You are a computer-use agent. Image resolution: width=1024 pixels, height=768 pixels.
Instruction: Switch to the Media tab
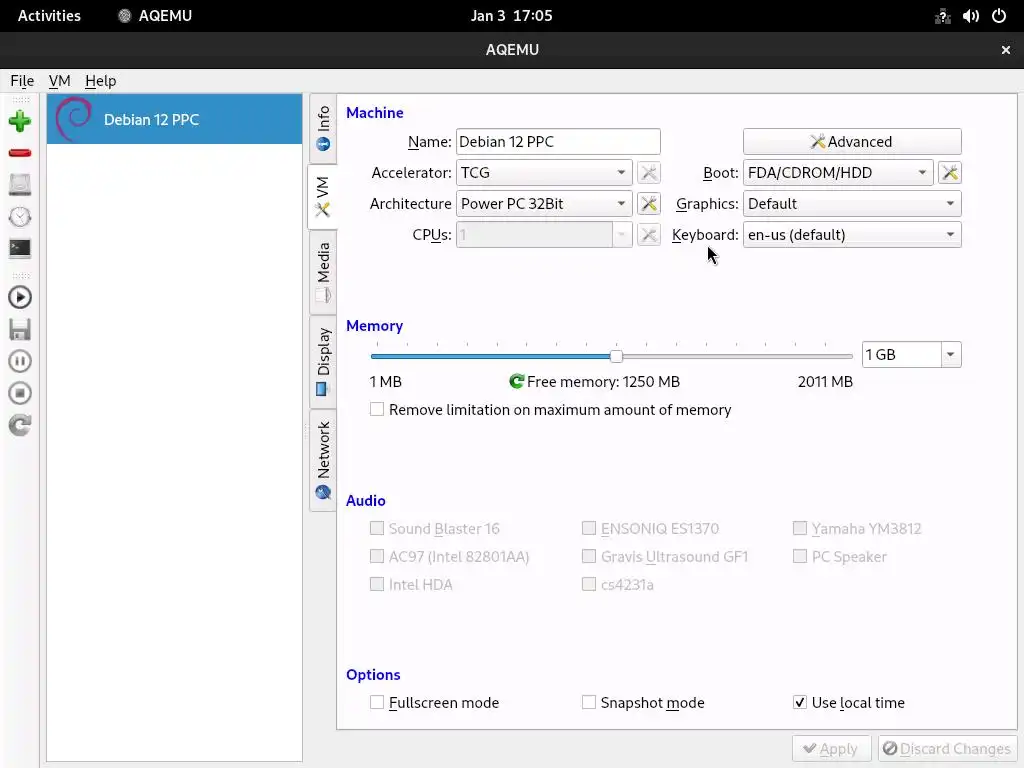[323, 272]
